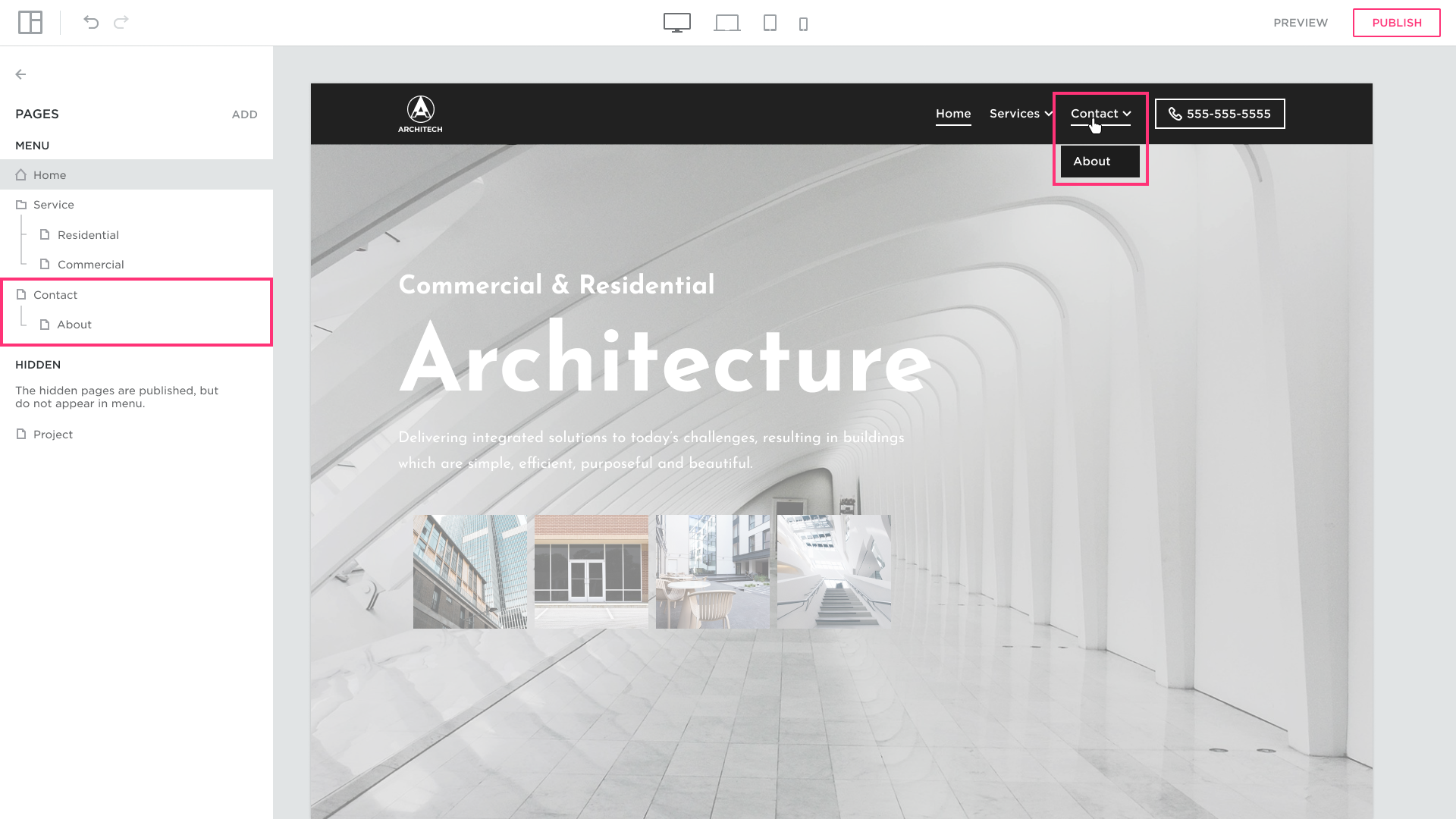Click Home in the site navigation

pyautogui.click(x=953, y=114)
